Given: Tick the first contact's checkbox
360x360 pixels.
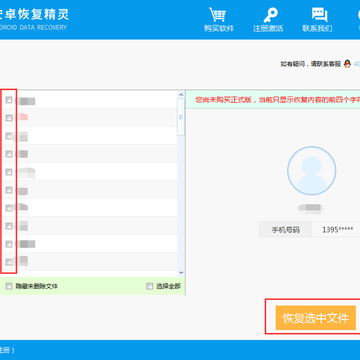Looking at the screenshot, I should click(9, 100).
